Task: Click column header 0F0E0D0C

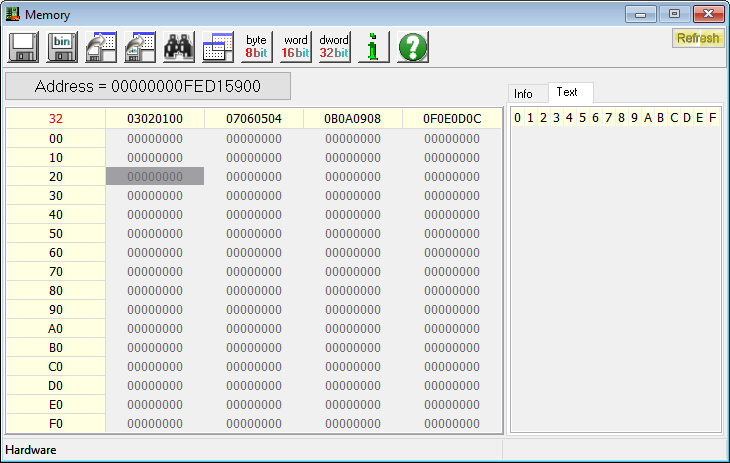Action: coord(452,119)
